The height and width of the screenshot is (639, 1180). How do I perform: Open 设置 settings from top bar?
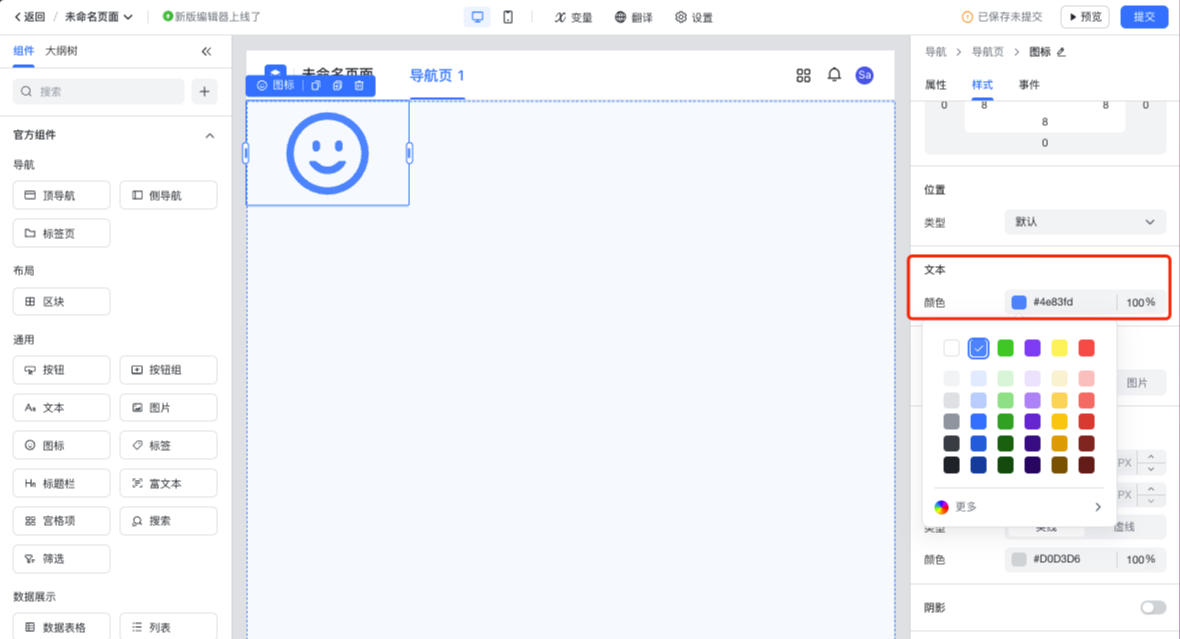point(694,17)
